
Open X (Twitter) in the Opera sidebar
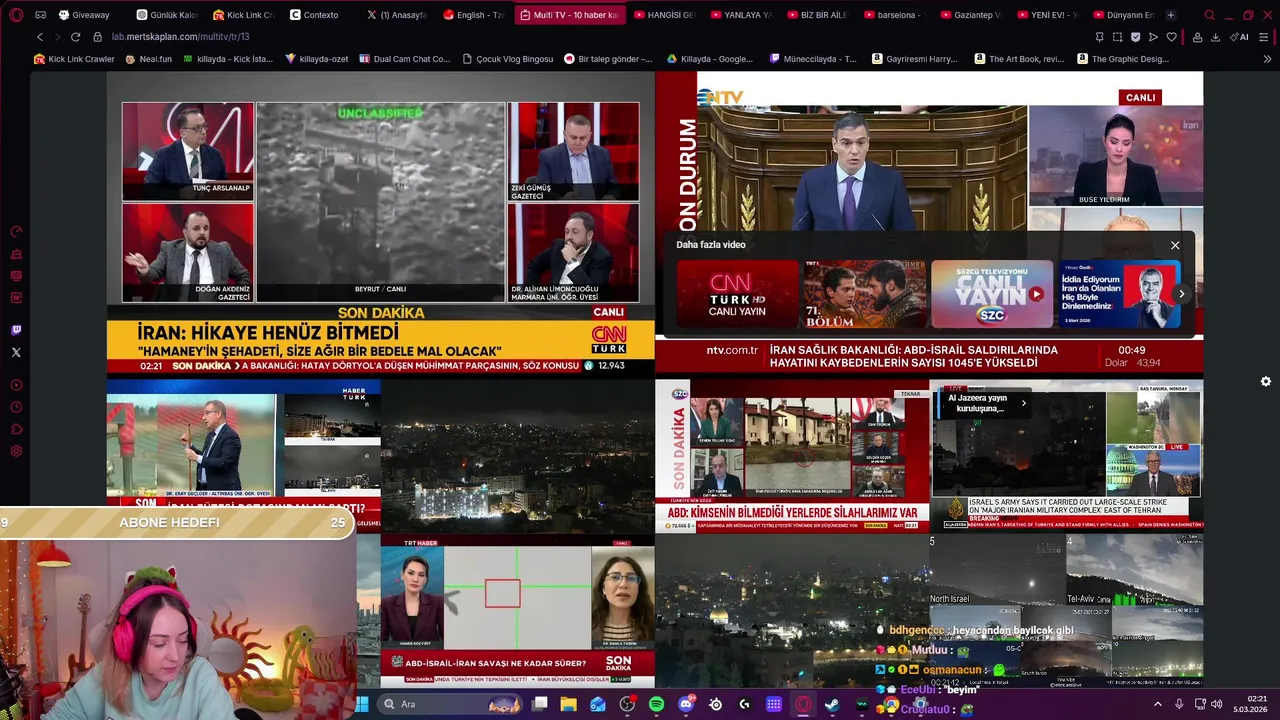[16, 352]
